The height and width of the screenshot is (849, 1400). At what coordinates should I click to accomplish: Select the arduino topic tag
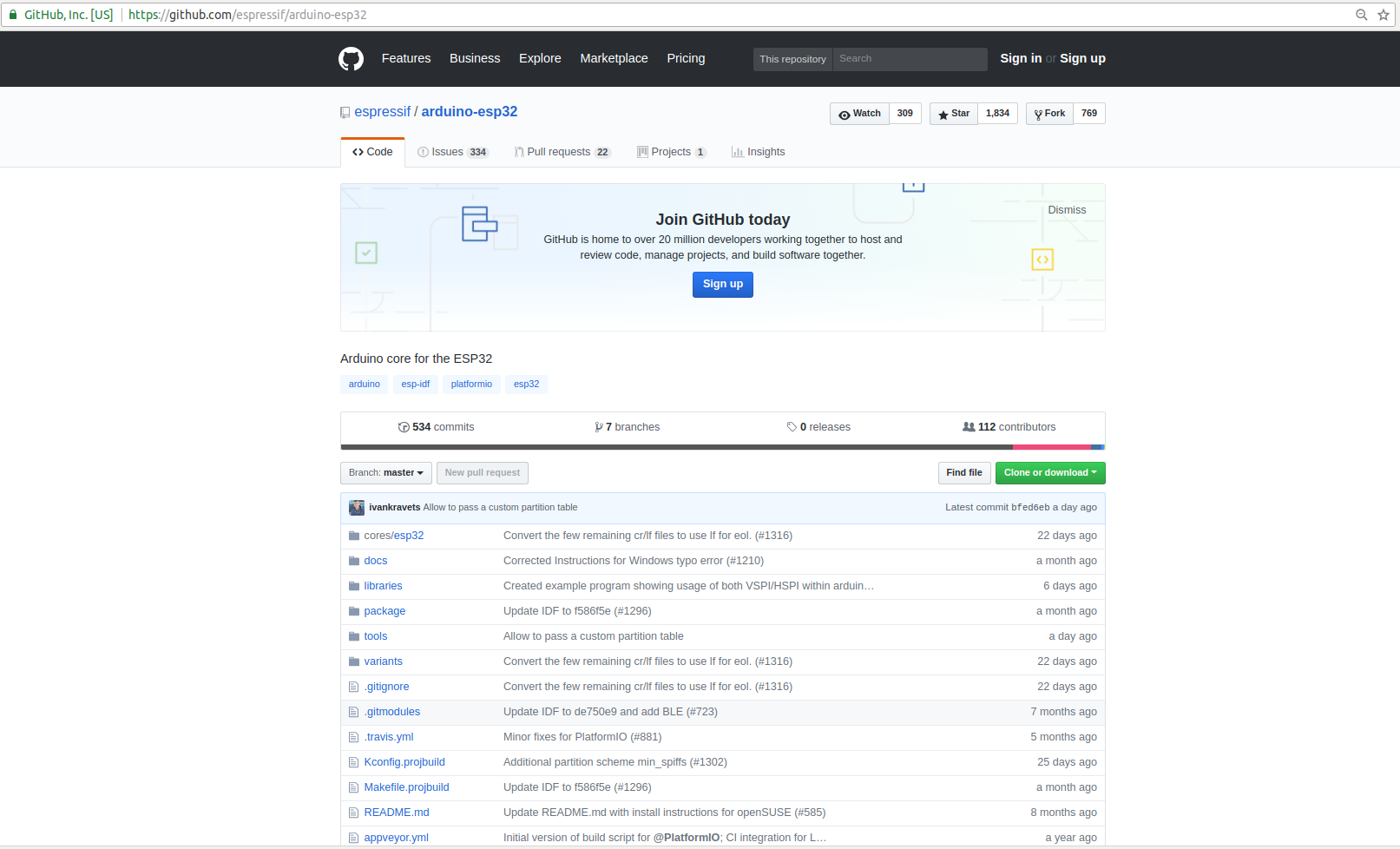click(365, 385)
